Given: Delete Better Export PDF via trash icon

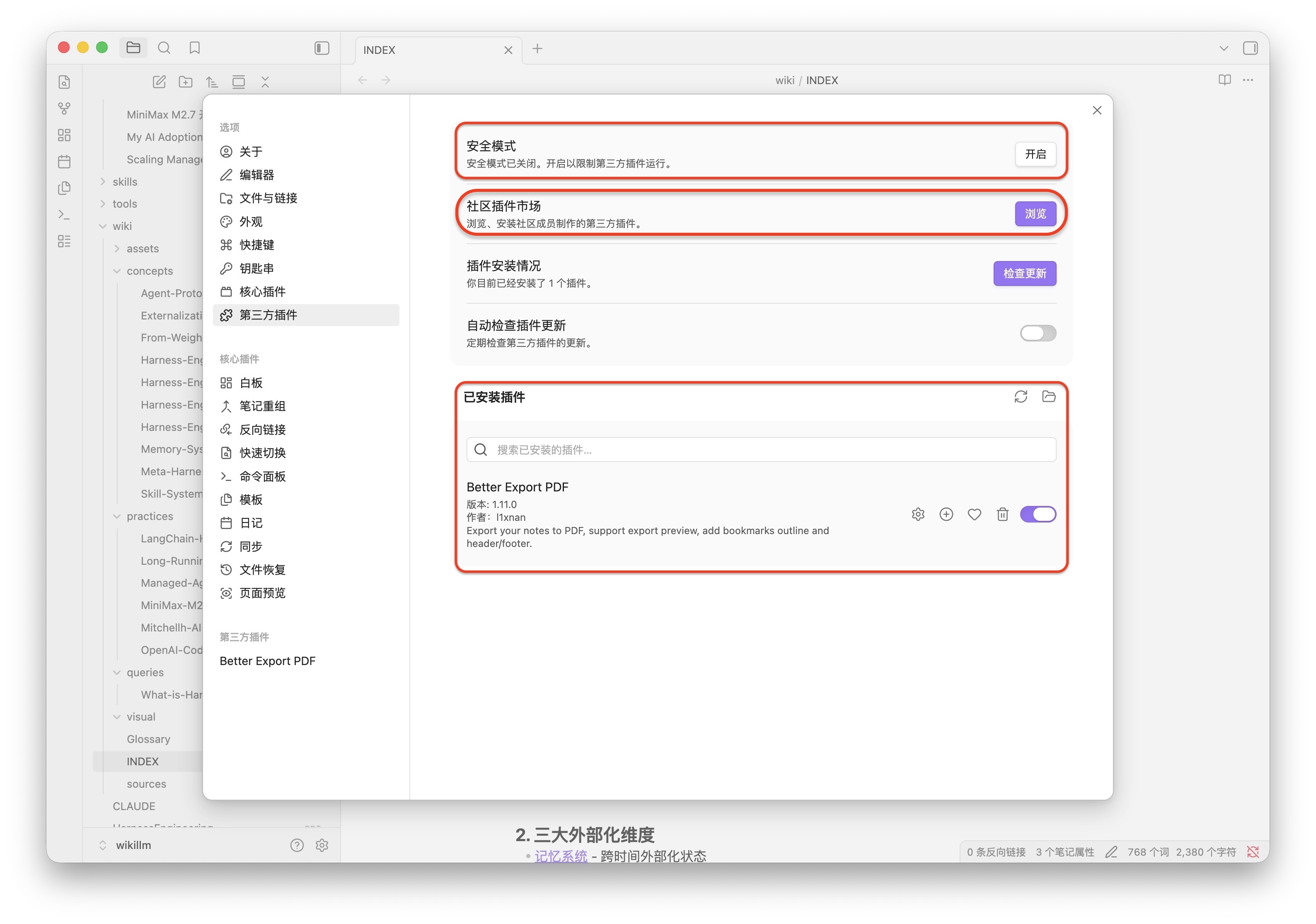Looking at the screenshot, I should 1002,514.
